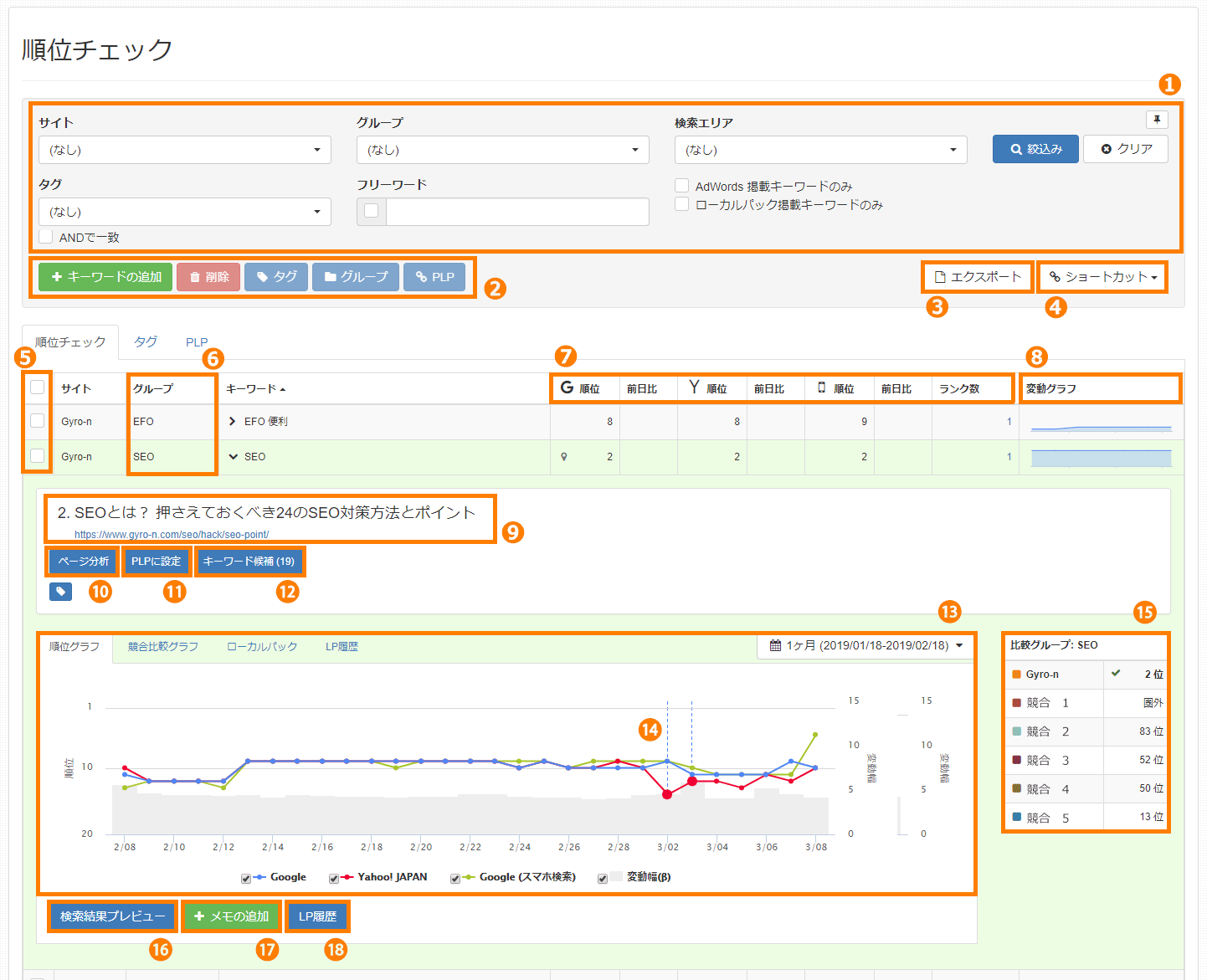
Task: Switch to the 競合比較グラフ tab
Action: click(x=162, y=646)
